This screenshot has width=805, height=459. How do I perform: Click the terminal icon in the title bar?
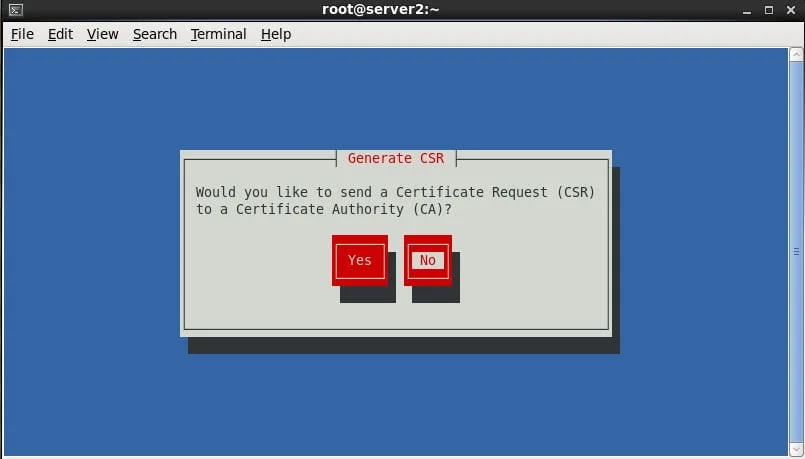pyautogui.click(x=15, y=10)
